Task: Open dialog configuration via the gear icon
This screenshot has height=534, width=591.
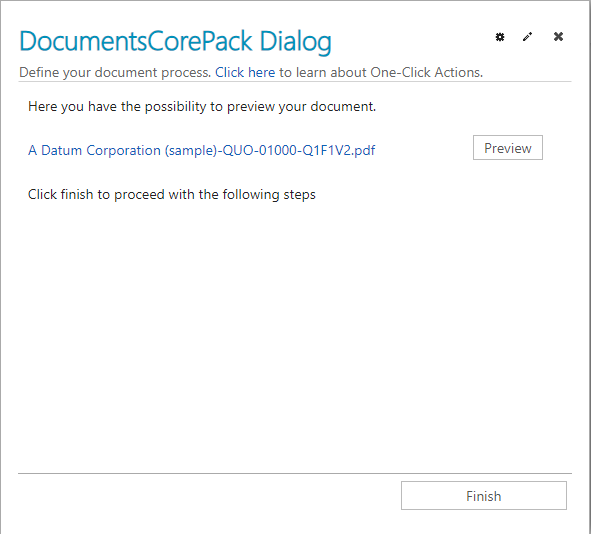Action: pyautogui.click(x=500, y=37)
